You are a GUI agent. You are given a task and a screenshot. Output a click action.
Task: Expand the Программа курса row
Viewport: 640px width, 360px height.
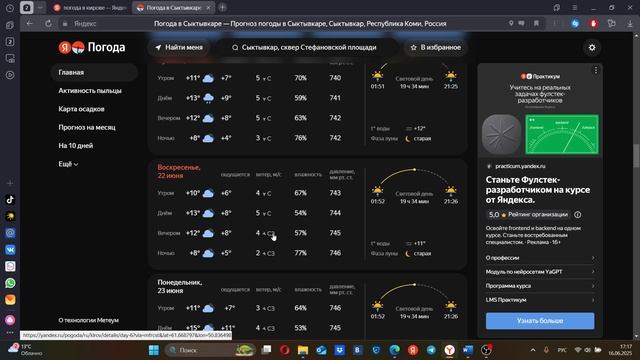(x=540, y=286)
